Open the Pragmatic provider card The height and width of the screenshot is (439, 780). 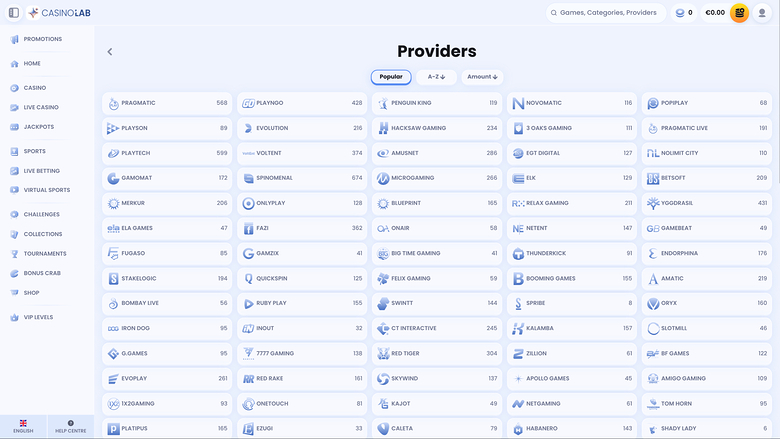click(167, 103)
